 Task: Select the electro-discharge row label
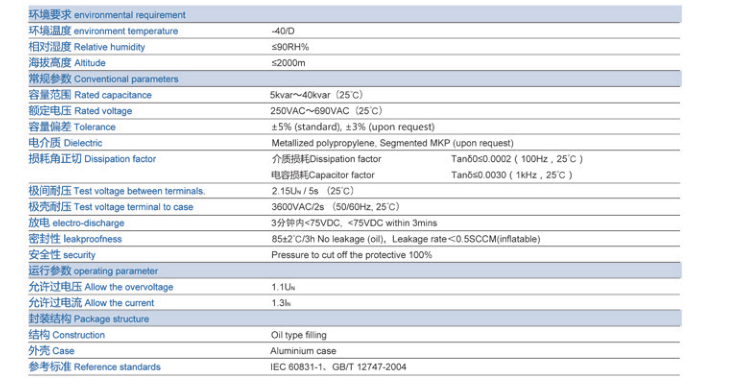pos(76,223)
